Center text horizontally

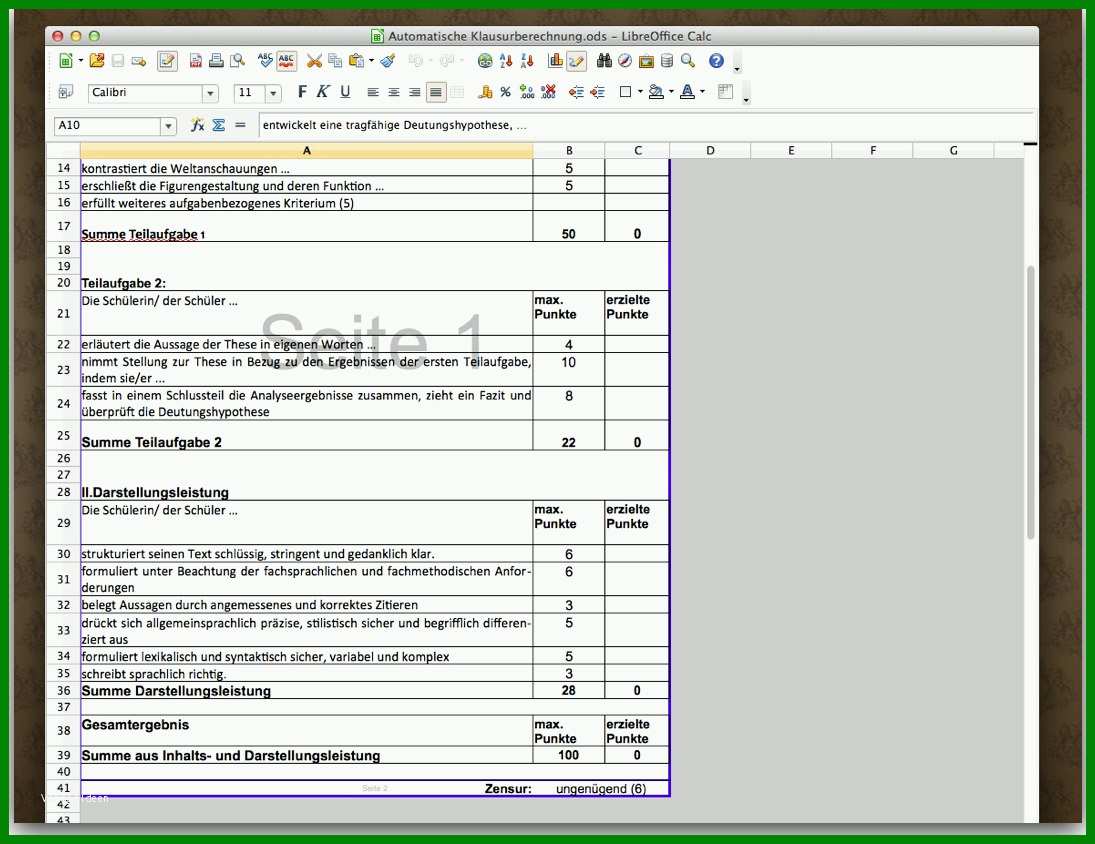point(394,92)
